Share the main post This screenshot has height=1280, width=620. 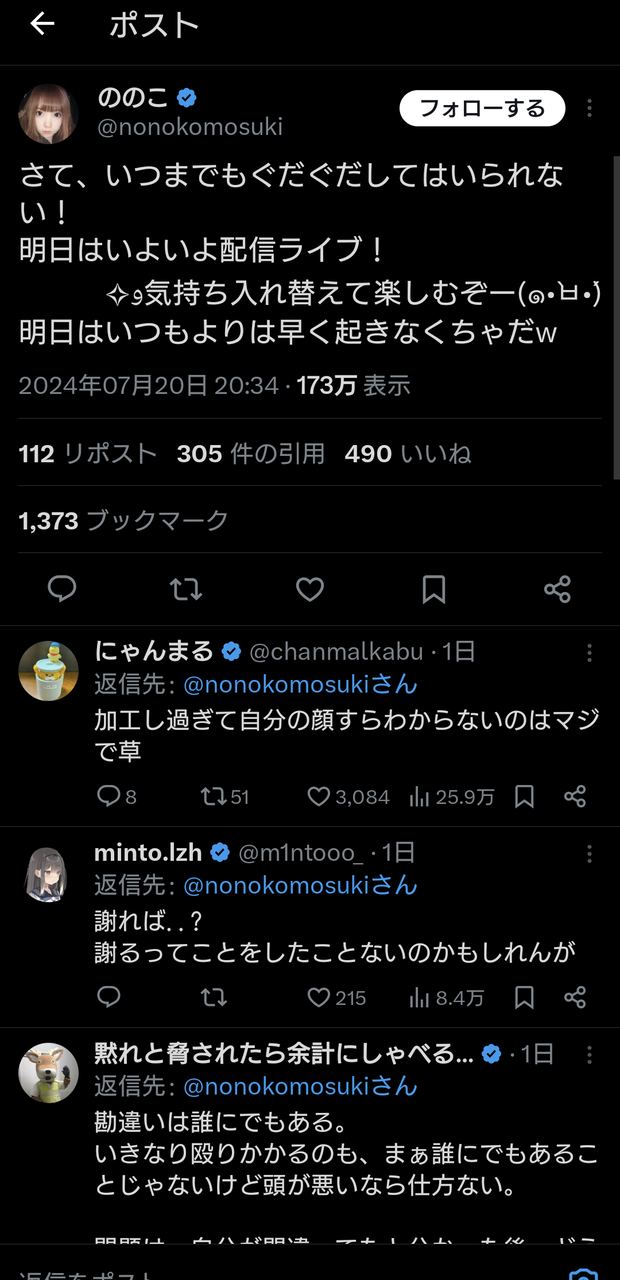(557, 590)
